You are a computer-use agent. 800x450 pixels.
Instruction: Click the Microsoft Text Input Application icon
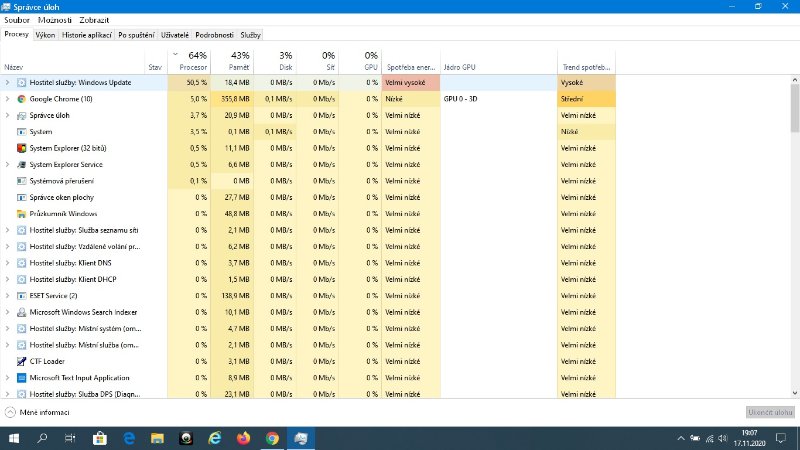tap(21, 378)
